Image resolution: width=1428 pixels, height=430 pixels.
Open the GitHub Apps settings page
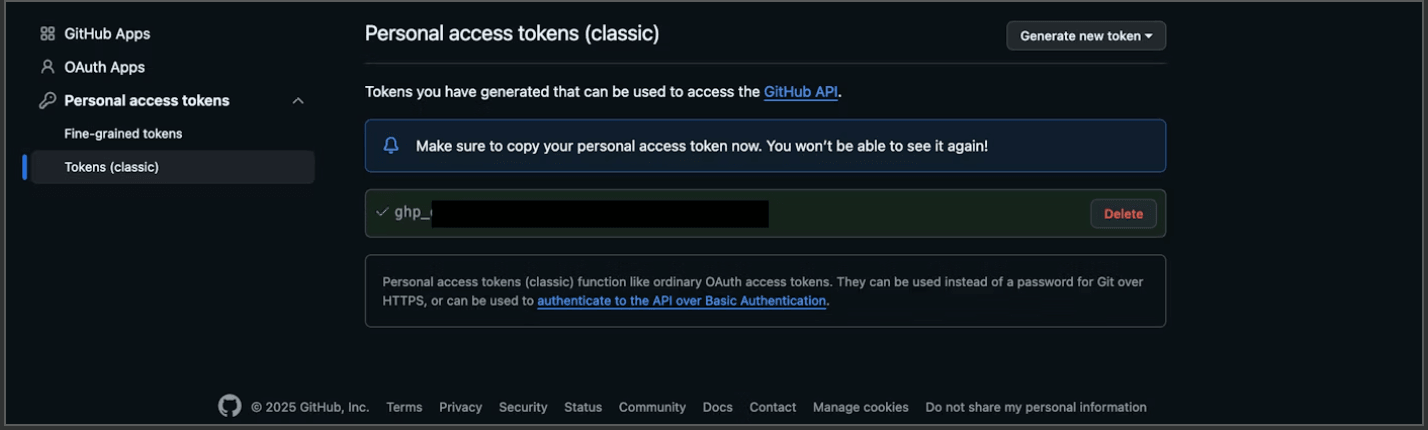107,34
